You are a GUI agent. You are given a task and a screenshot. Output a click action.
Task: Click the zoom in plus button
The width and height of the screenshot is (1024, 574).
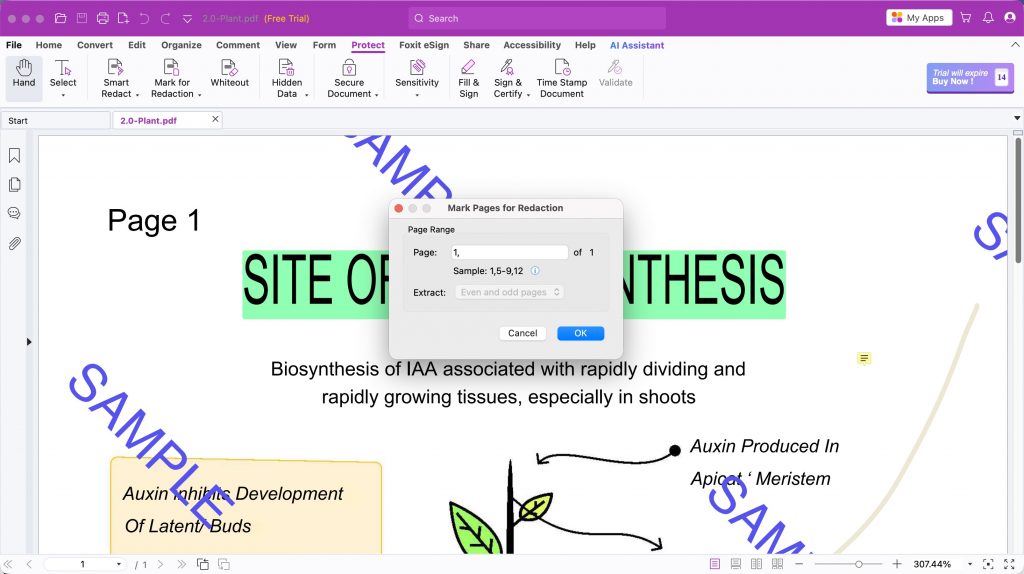click(897, 564)
